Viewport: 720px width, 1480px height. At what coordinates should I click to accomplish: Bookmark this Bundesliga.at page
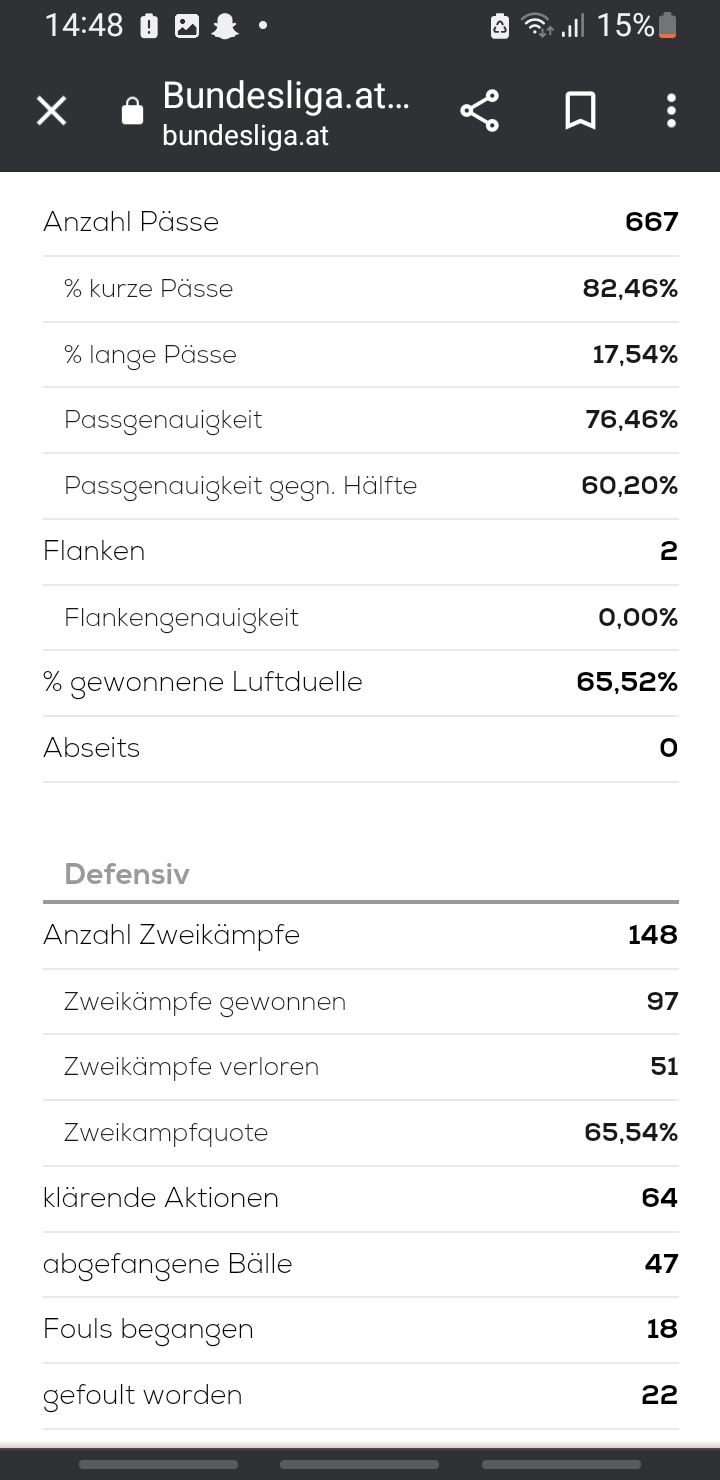pos(580,111)
